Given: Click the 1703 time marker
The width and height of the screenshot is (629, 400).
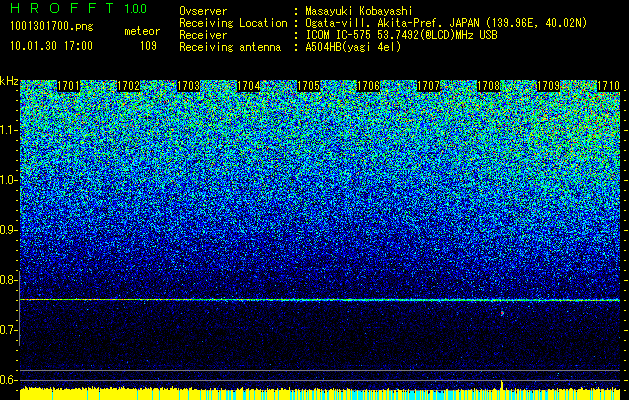Looking at the screenshot, I should 189,86.
